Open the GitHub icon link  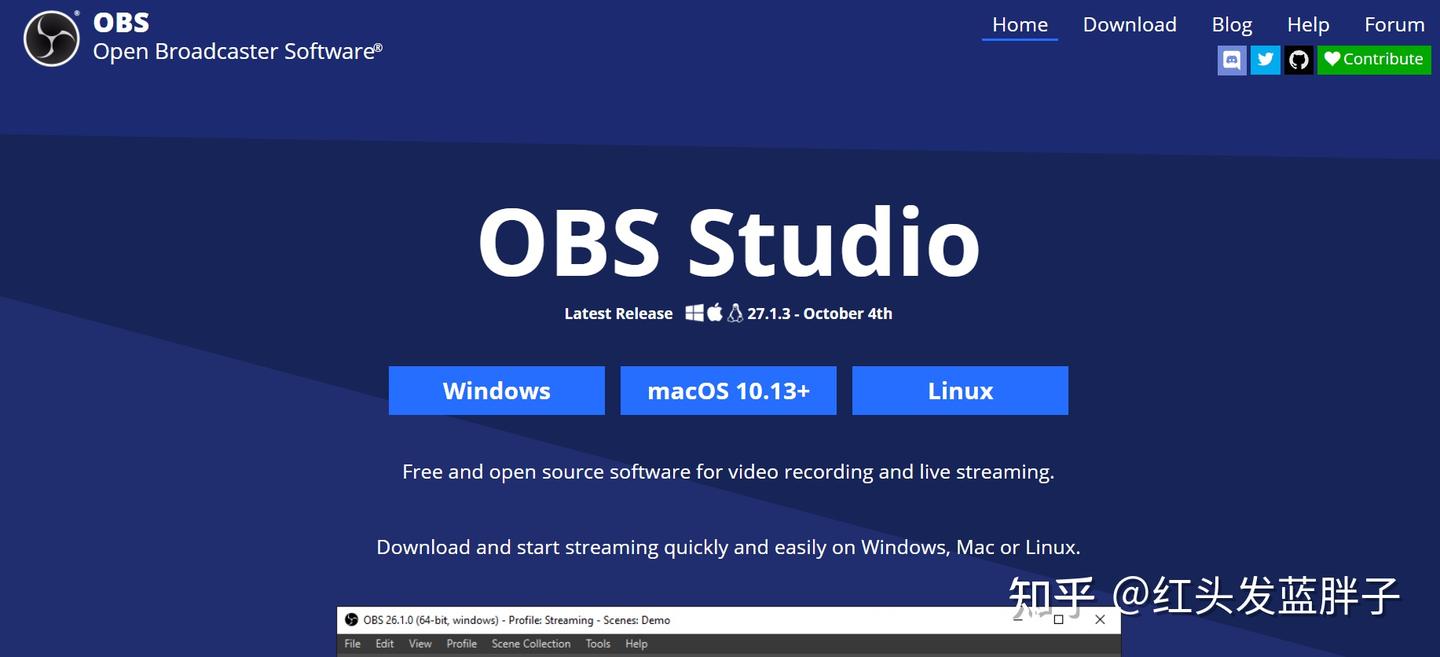coord(1298,60)
